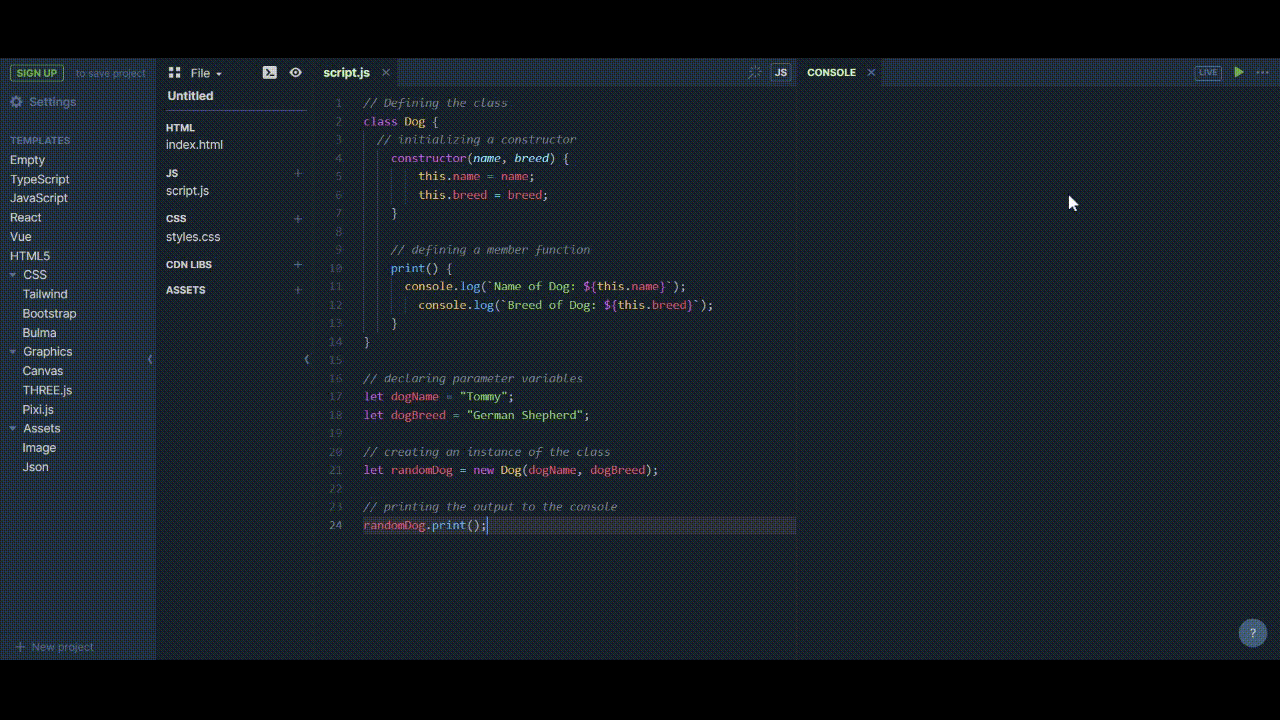Choose the React template

(26, 217)
